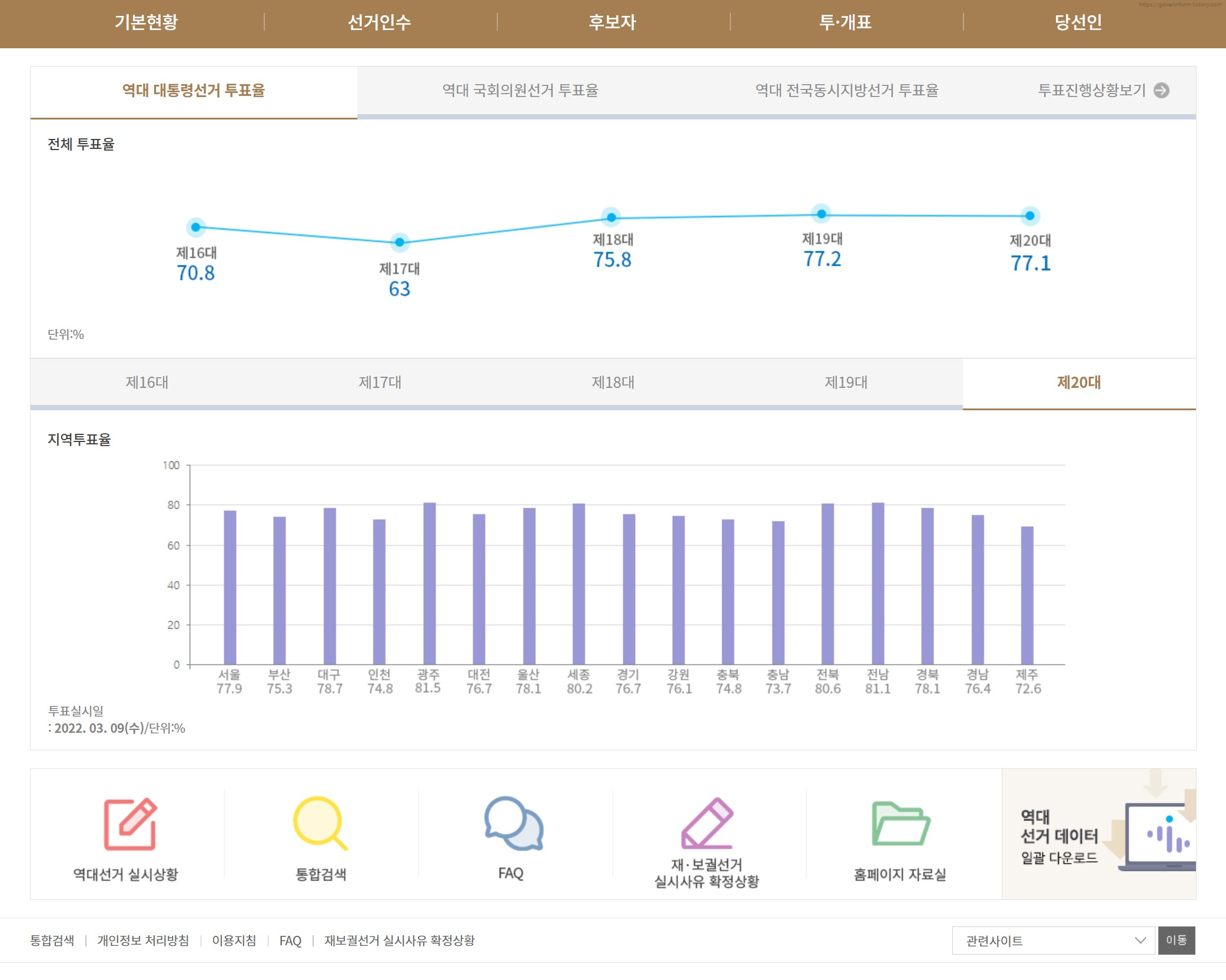
Task: Open the 후보자 top menu
Action: click(x=613, y=22)
